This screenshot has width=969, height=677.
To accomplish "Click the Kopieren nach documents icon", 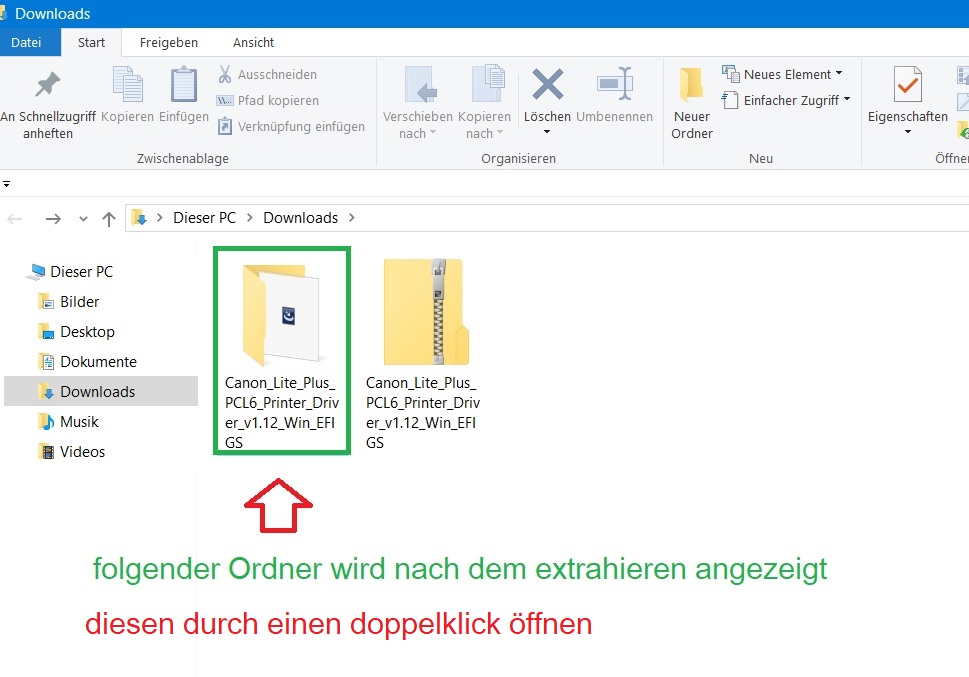I will tap(488, 83).
